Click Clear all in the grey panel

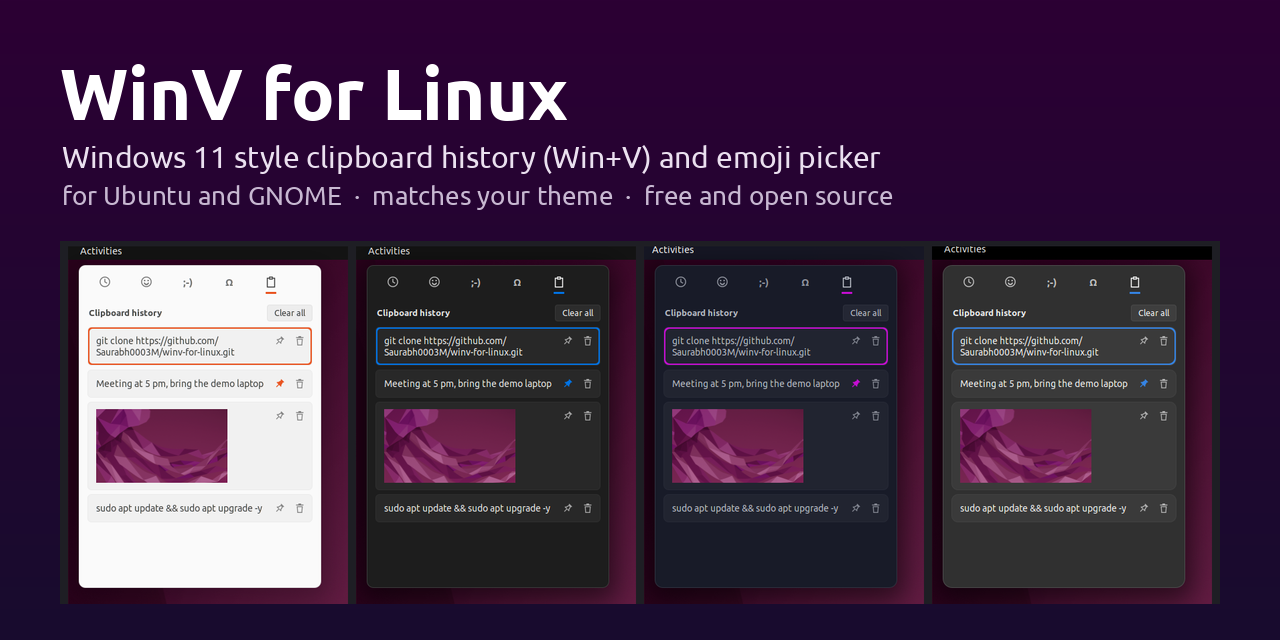pos(1154,313)
